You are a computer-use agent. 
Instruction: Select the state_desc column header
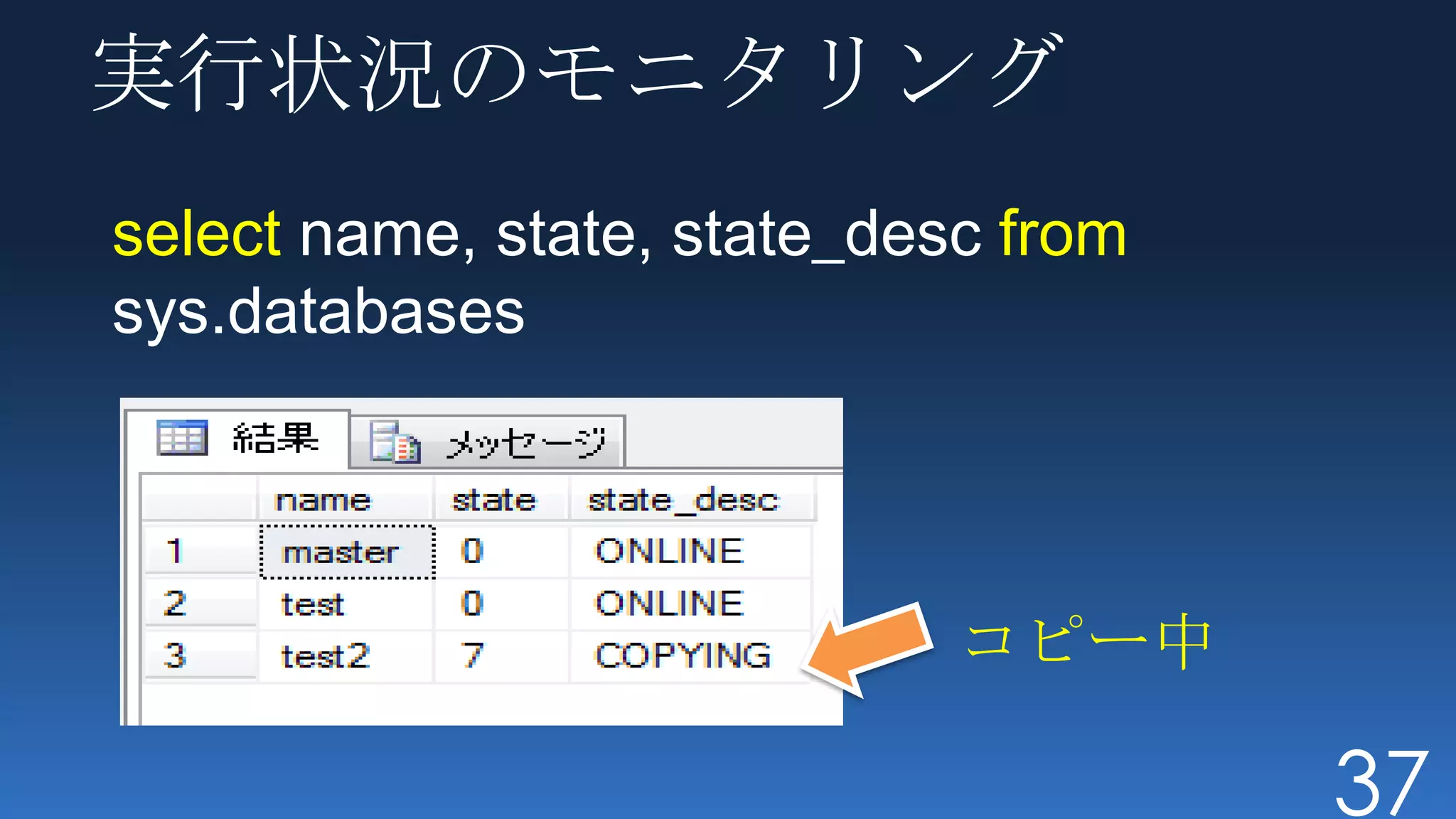692,500
